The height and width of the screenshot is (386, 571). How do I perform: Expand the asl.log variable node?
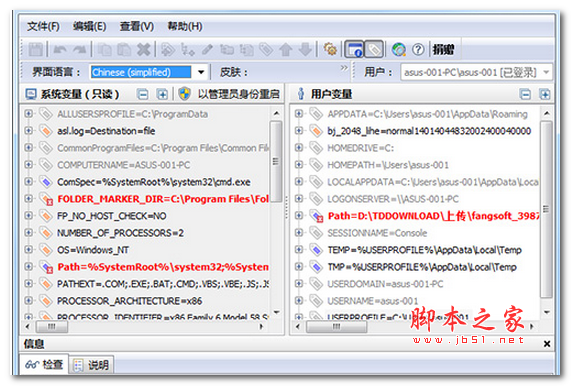click(28, 130)
